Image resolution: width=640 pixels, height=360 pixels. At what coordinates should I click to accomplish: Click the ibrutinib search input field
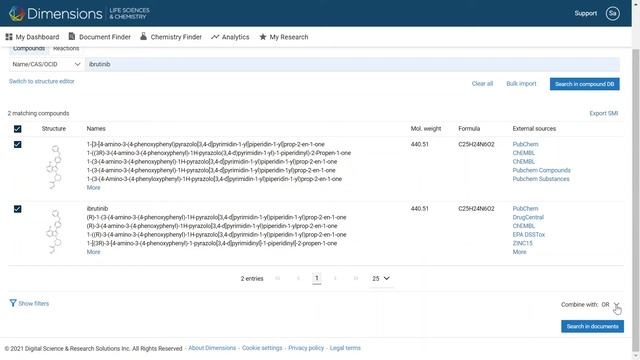(x=352, y=64)
